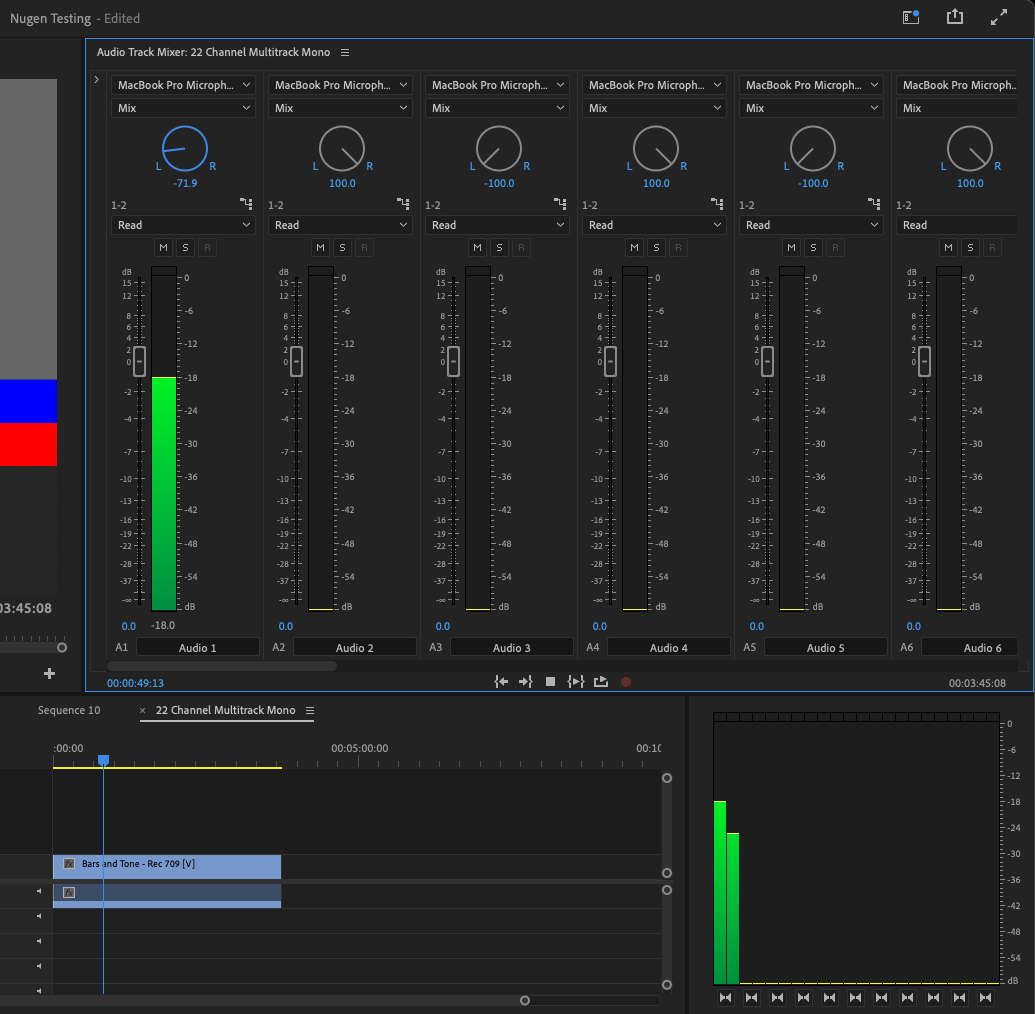Enable record arm on Audio 5
Screen dimensions: 1035x1014
tap(835, 247)
